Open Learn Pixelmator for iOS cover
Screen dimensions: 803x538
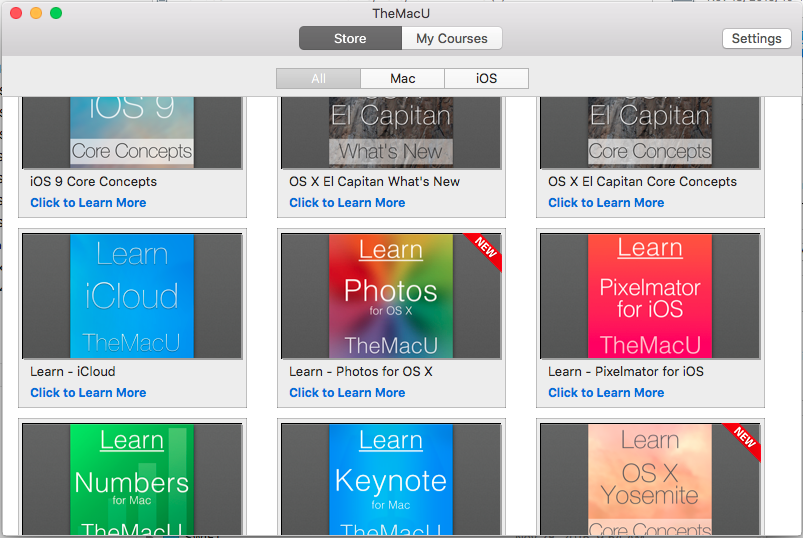[650, 296]
